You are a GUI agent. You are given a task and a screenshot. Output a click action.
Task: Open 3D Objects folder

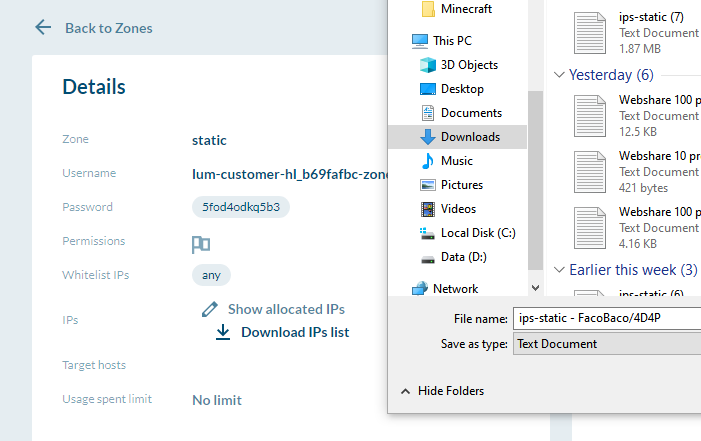(469, 65)
